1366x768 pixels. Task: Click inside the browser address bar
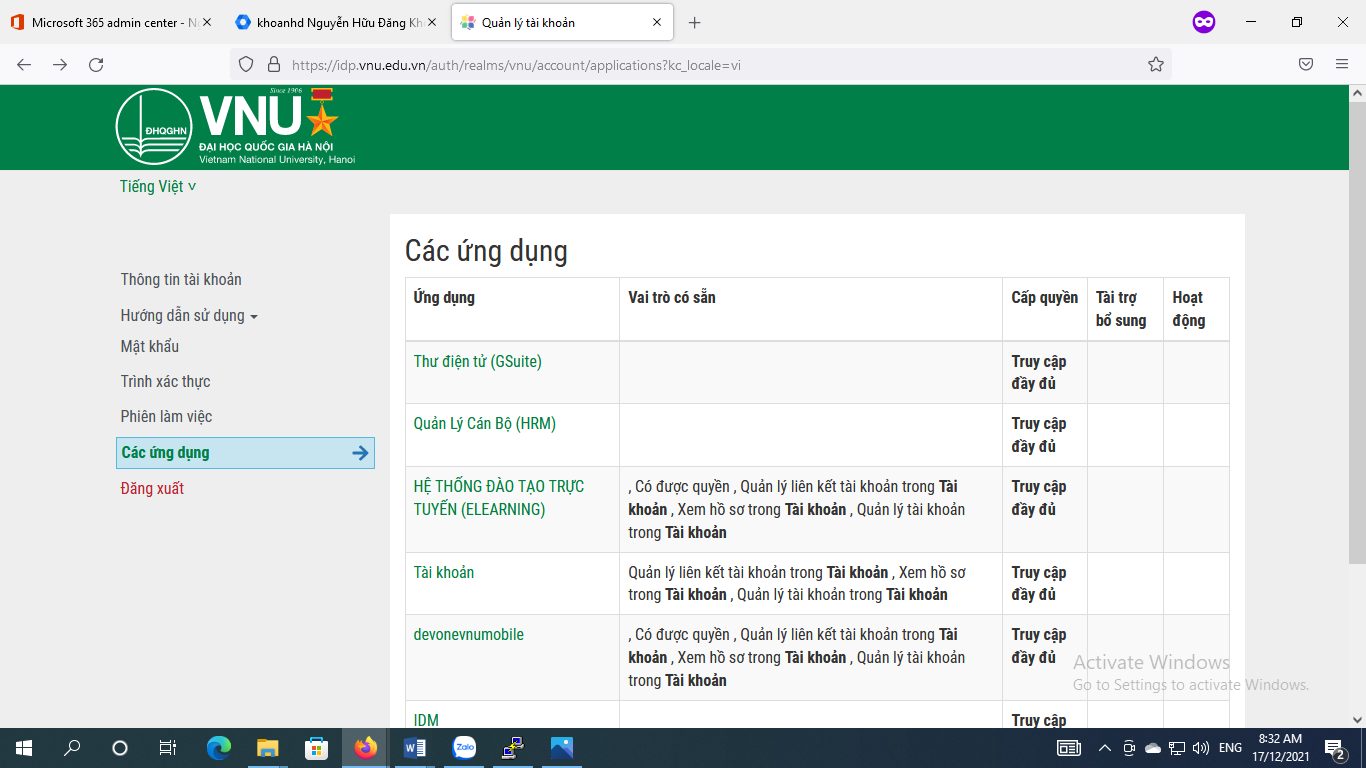(600, 63)
